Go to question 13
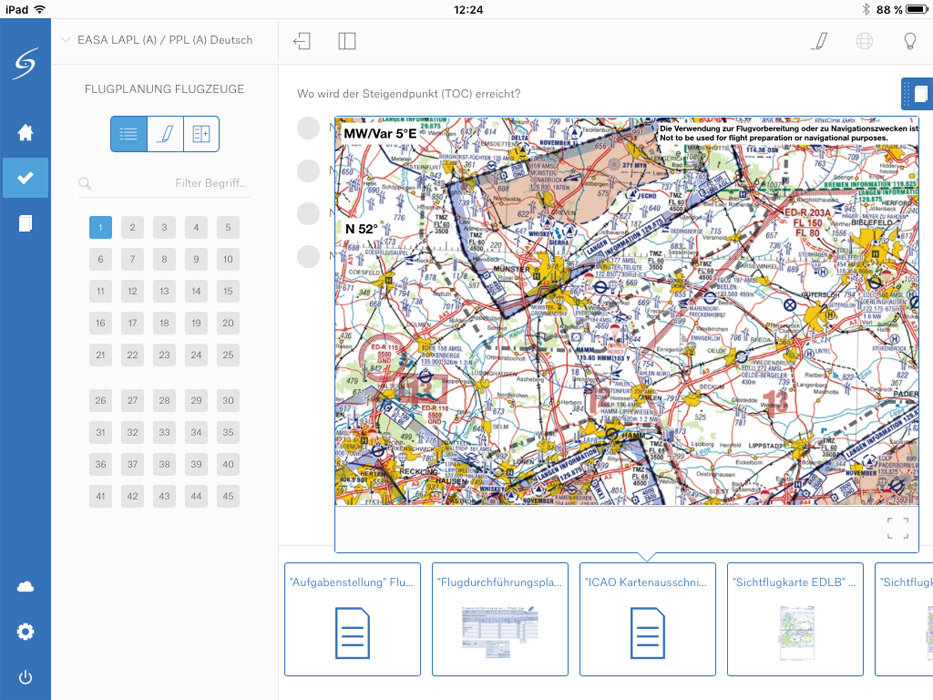The image size is (933, 700). [164, 291]
